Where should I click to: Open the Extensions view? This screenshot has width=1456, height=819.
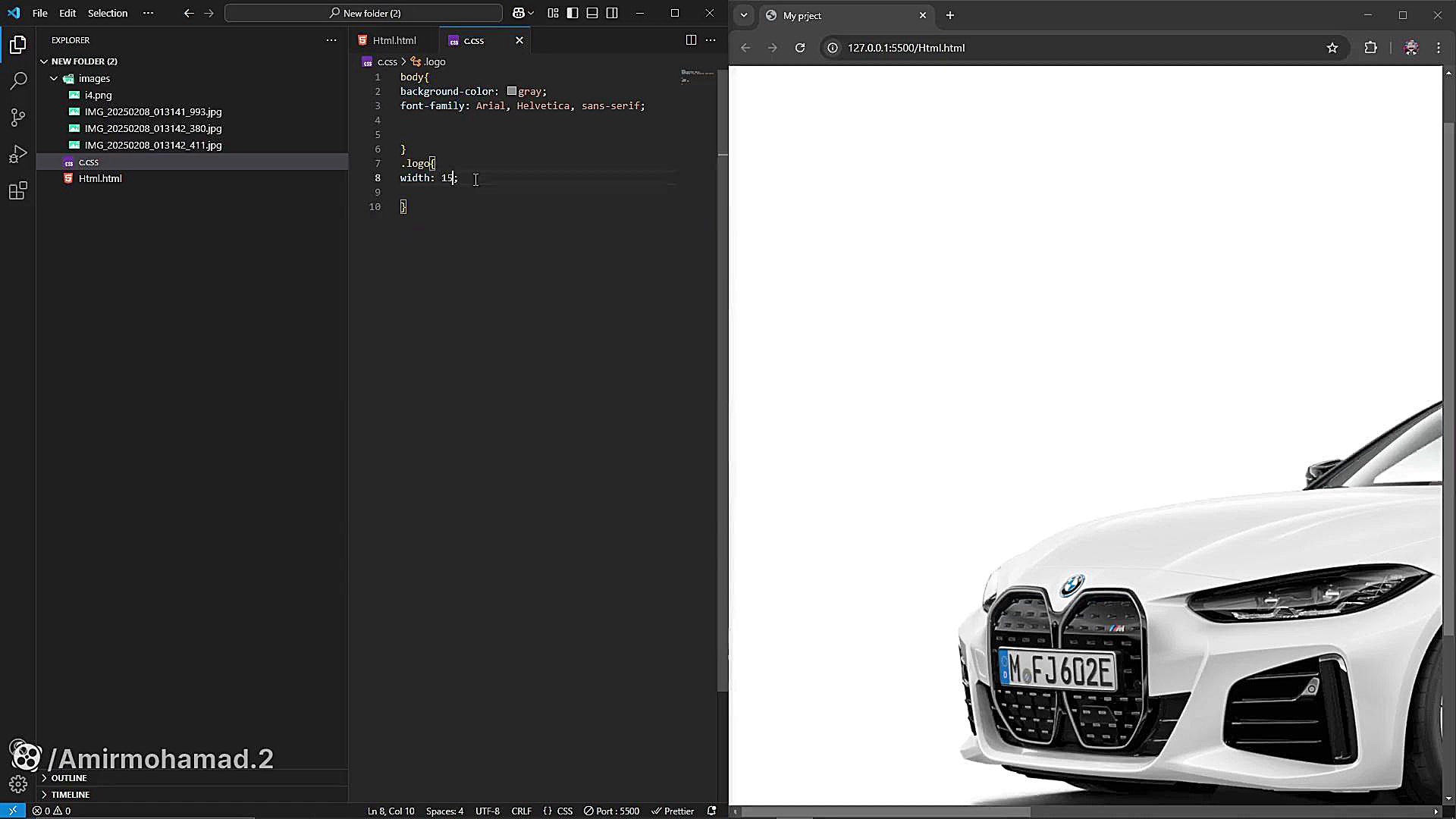point(18,190)
